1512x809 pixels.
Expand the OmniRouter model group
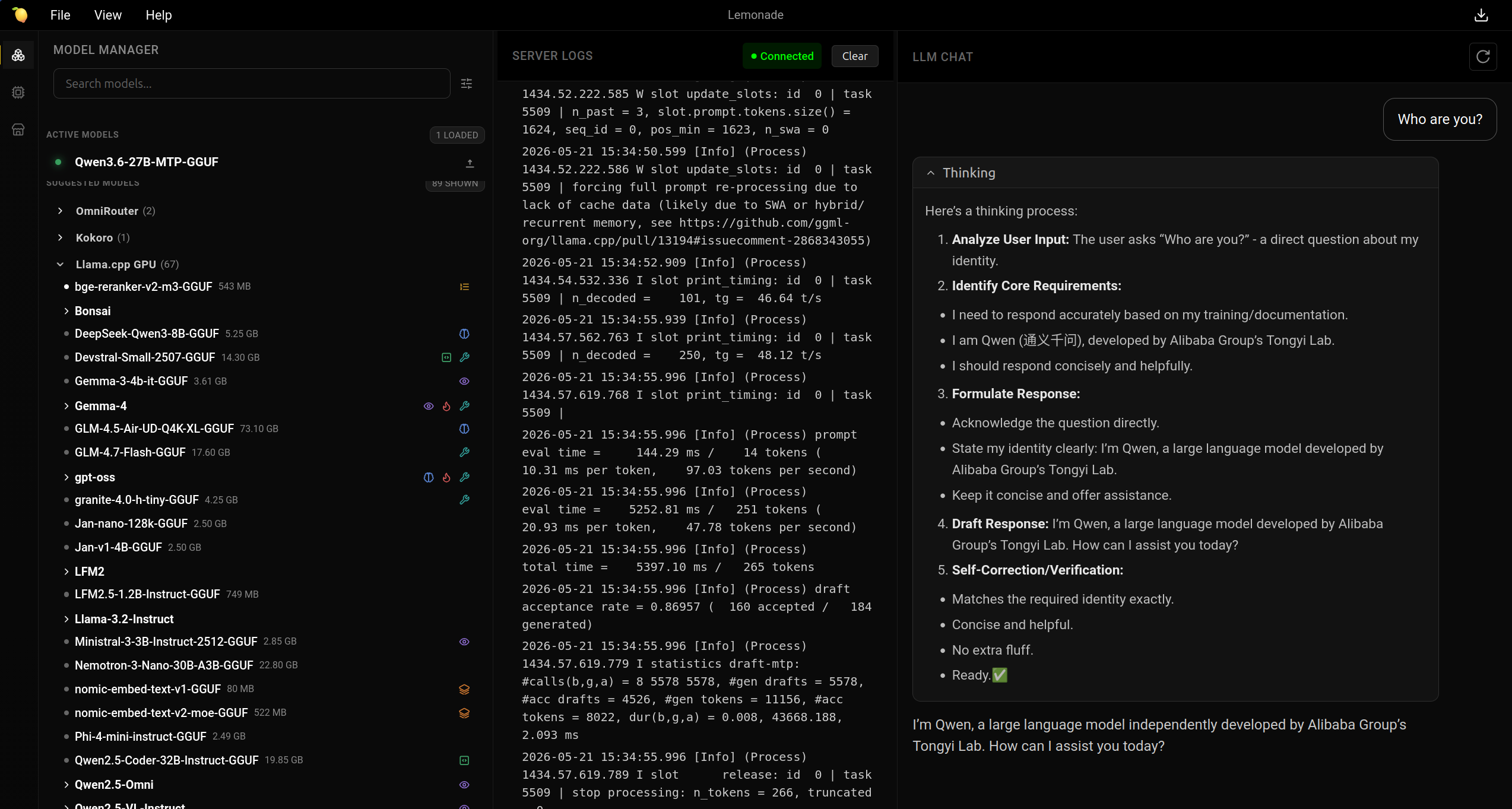click(60, 211)
